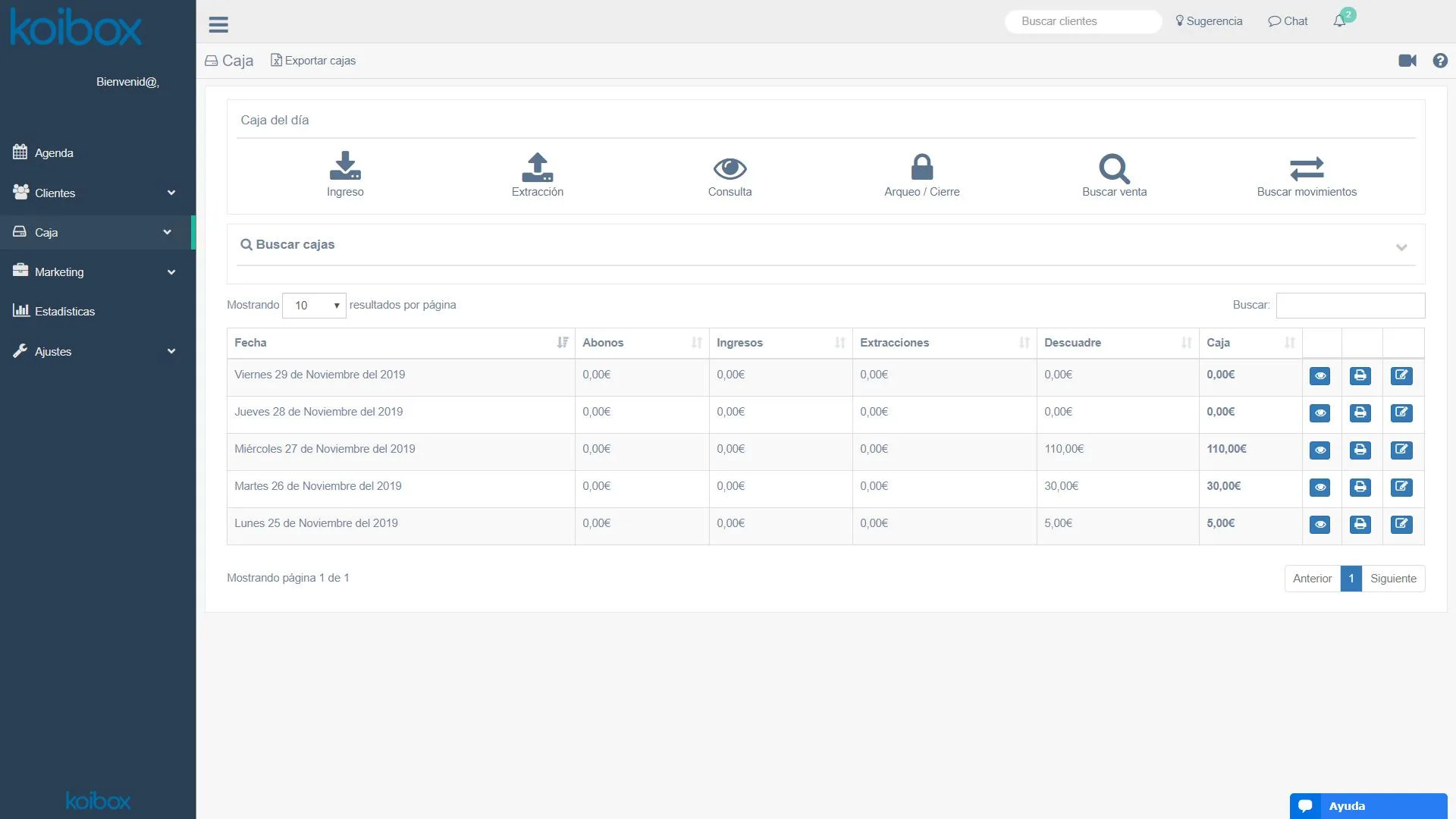Print the Viernes 29 de Noviembre cash record
The image size is (1456, 819).
[1360, 376]
